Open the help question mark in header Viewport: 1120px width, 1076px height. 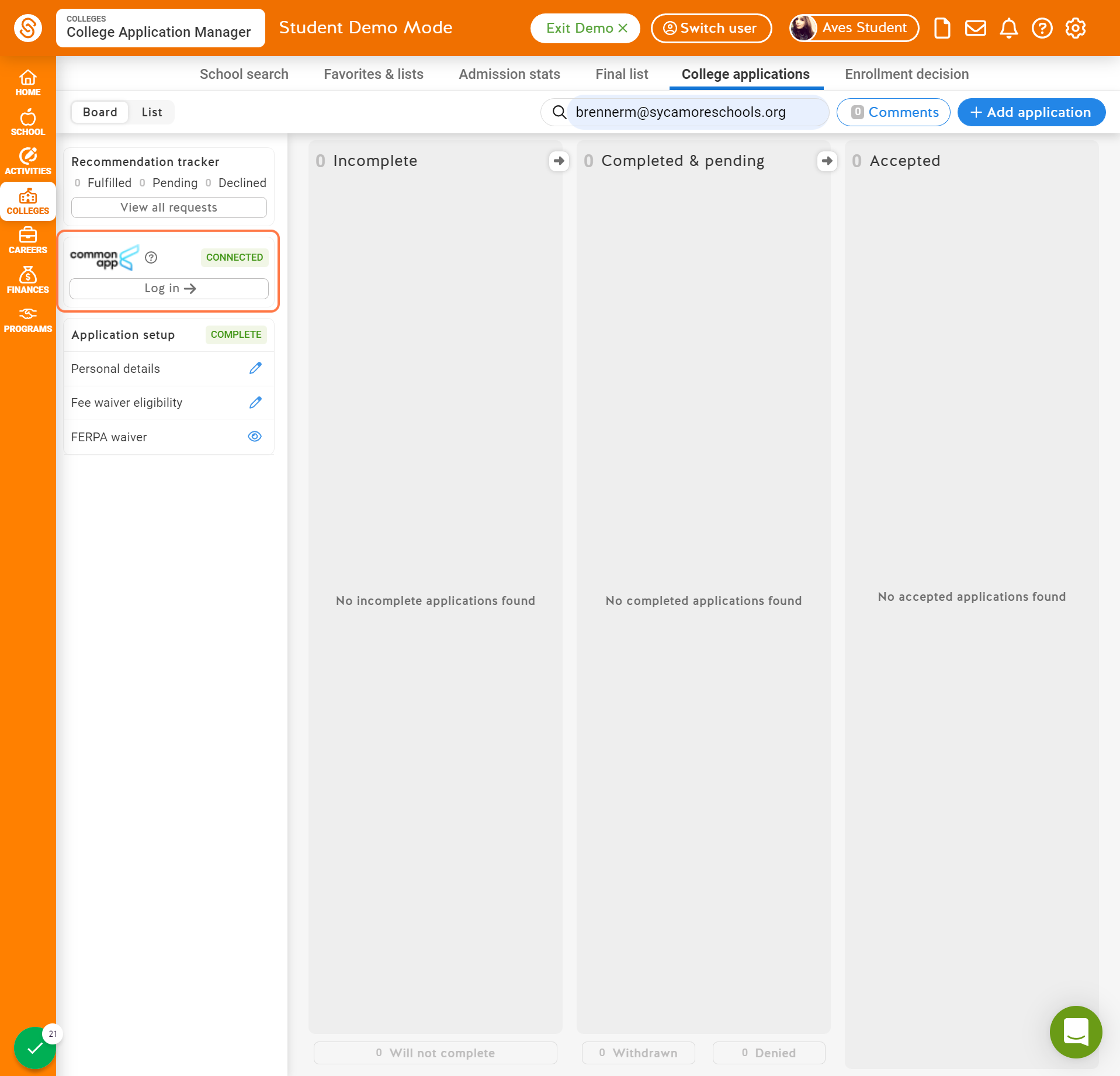(x=1042, y=28)
